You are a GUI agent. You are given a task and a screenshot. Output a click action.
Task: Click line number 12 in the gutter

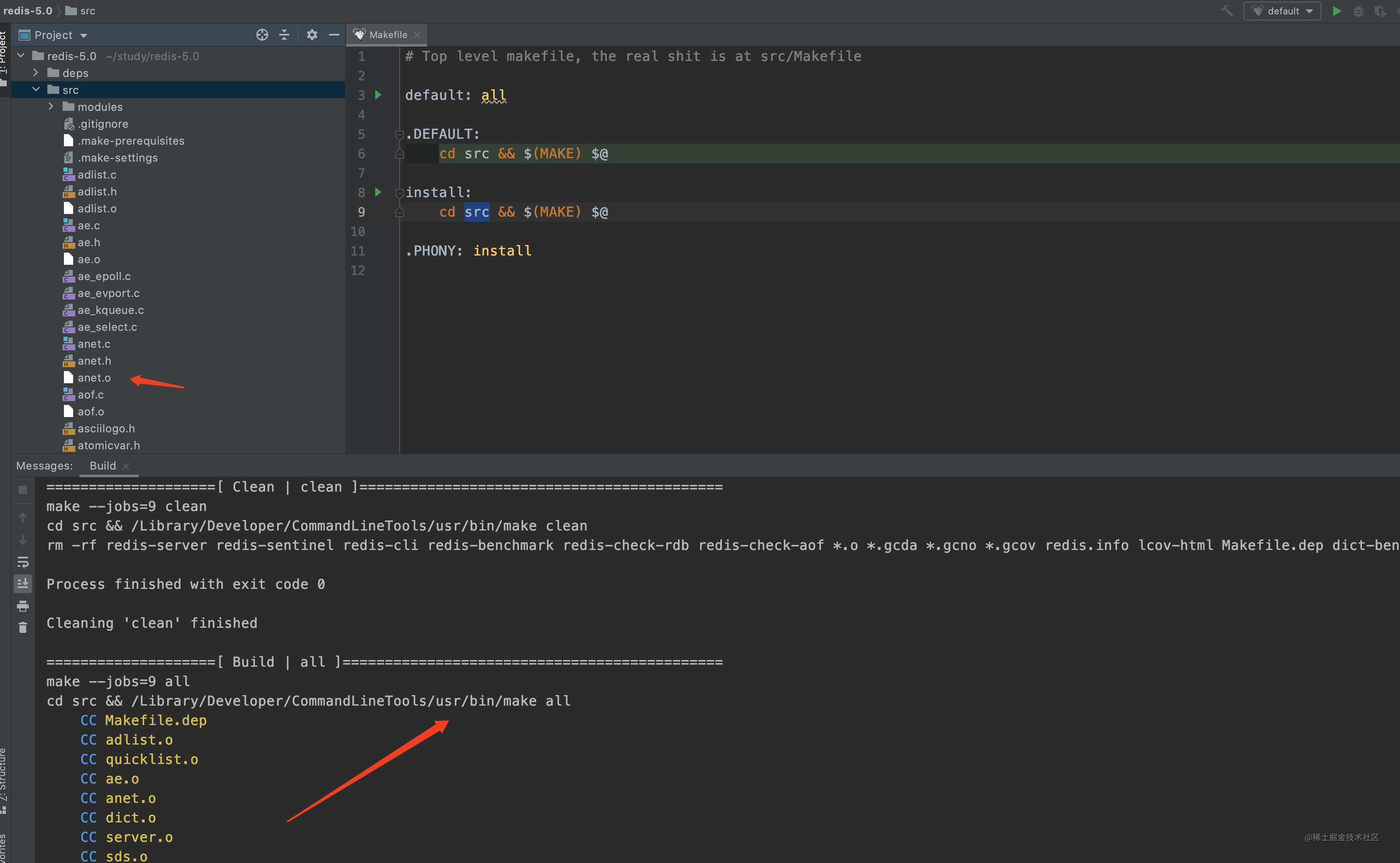(358, 270)
